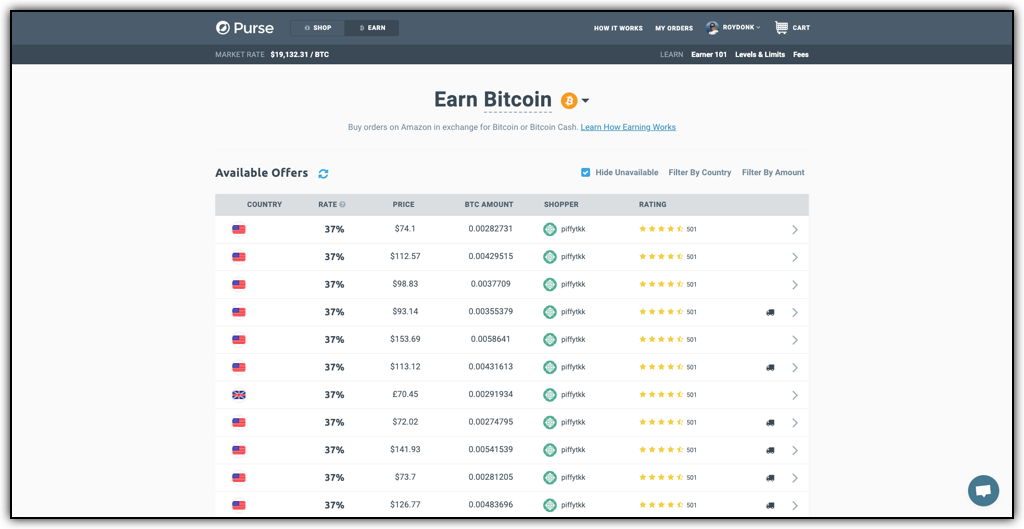Click shopper name piffytkk in $93.14 row
This screenshot has height=529, width=1024.
(573, 312)
